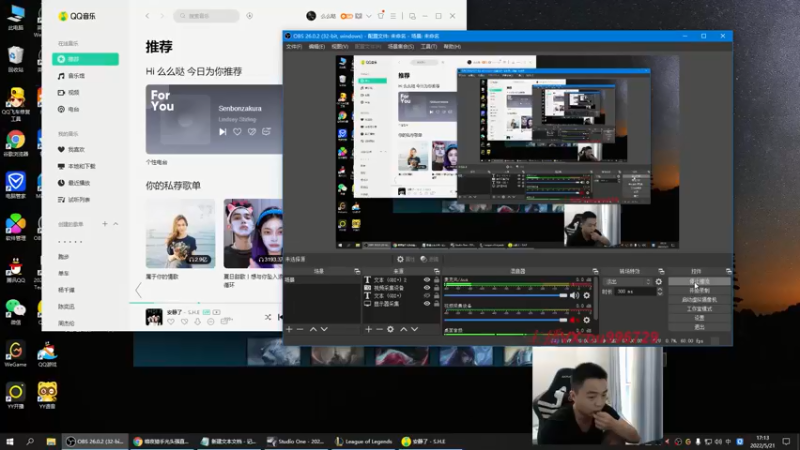Image resolution: width=800 pixels, height=450 pixels.
Task: Lock the 视频采集设备 source
Action: (436, 288)
